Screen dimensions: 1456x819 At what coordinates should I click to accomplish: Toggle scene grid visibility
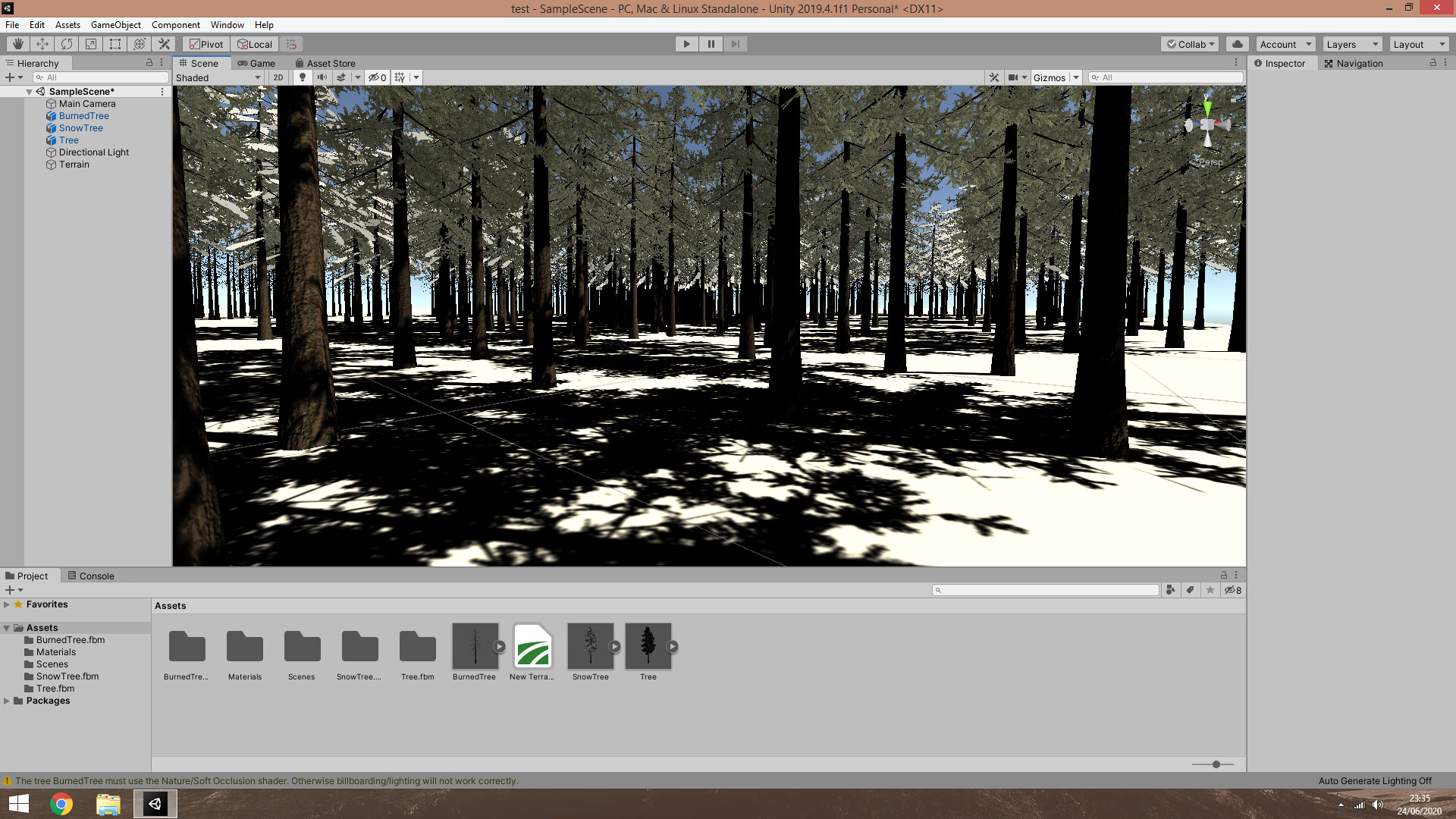click(400, 77)
